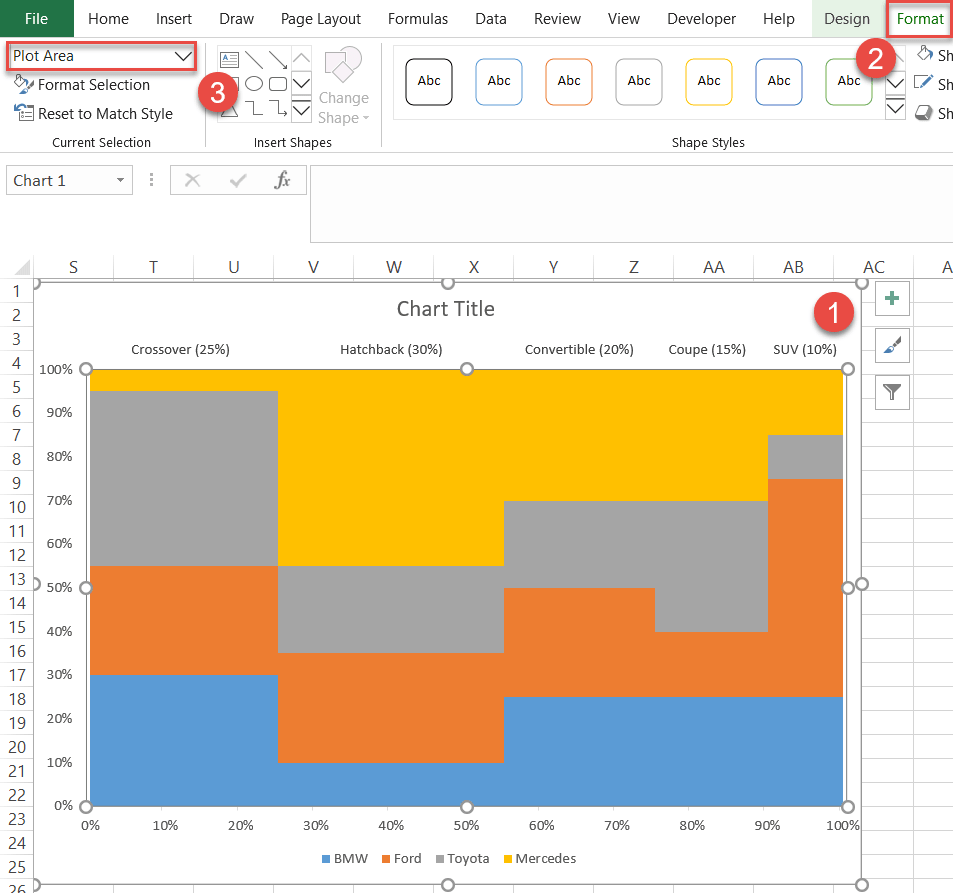The width and height of the screenshot is (953, 893).
Task: Select the Rounded Rectangle shape
Action: [x=278, y=84]
